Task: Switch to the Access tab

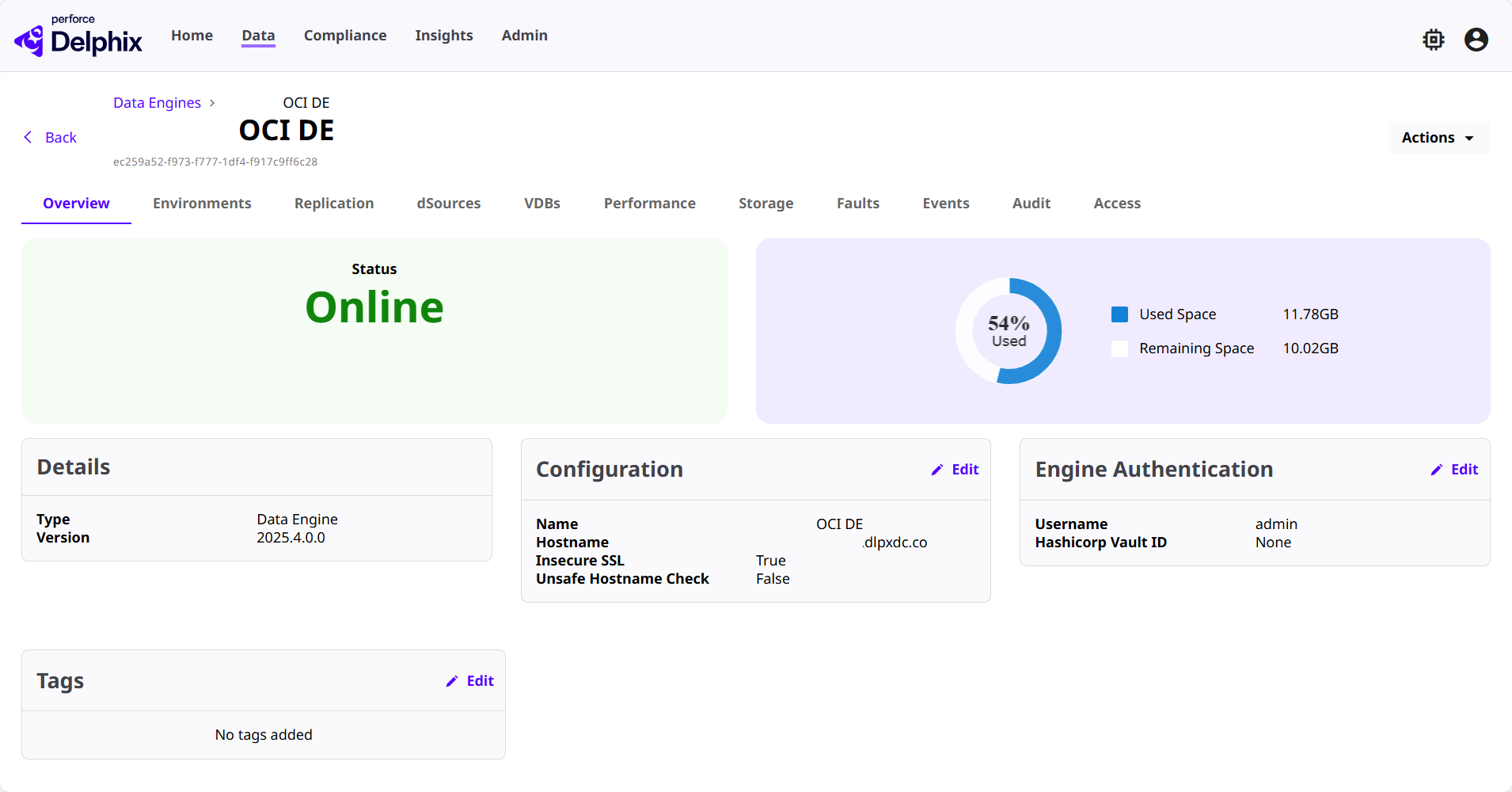Action: pos(1117,204)
